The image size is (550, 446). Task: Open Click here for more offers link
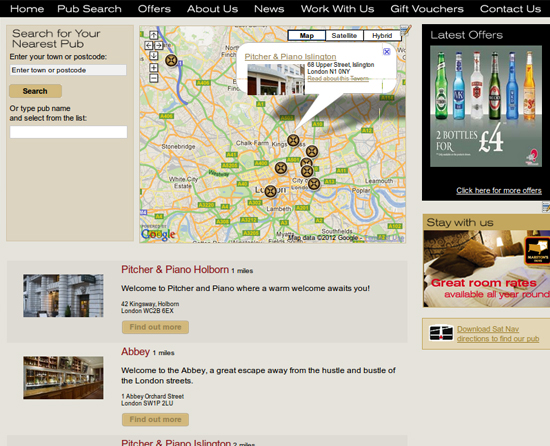click(x=499, y=190)
